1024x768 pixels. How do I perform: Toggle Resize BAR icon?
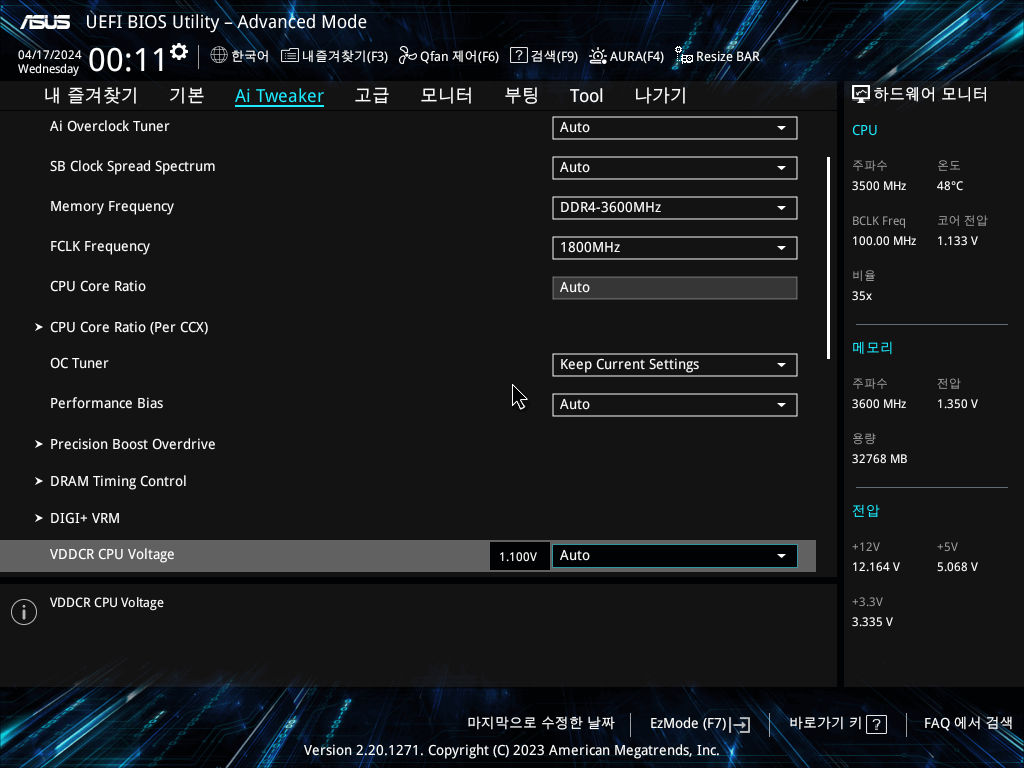(x=684, y=56)
